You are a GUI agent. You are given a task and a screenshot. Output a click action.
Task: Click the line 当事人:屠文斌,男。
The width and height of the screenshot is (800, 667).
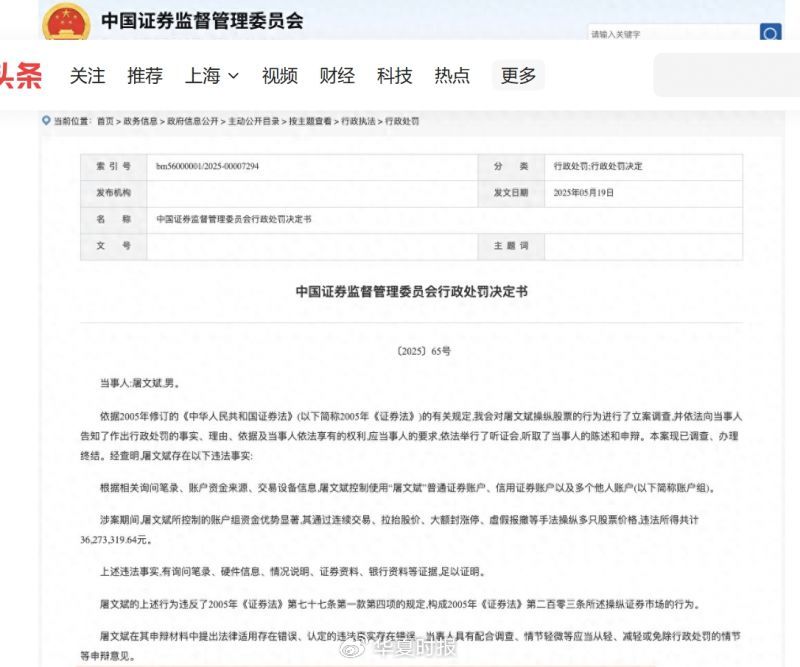(140, 383)
